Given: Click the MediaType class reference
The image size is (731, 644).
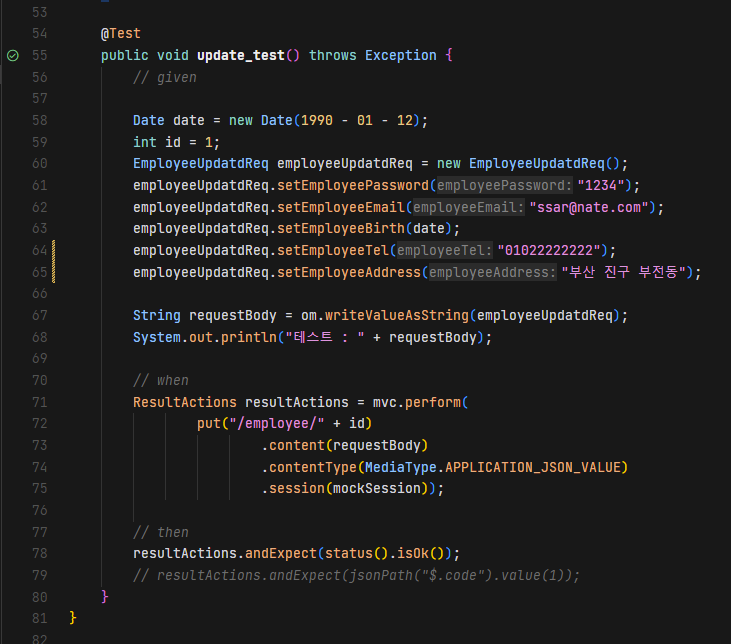Looking at the screenshot, I should [400, 467].
